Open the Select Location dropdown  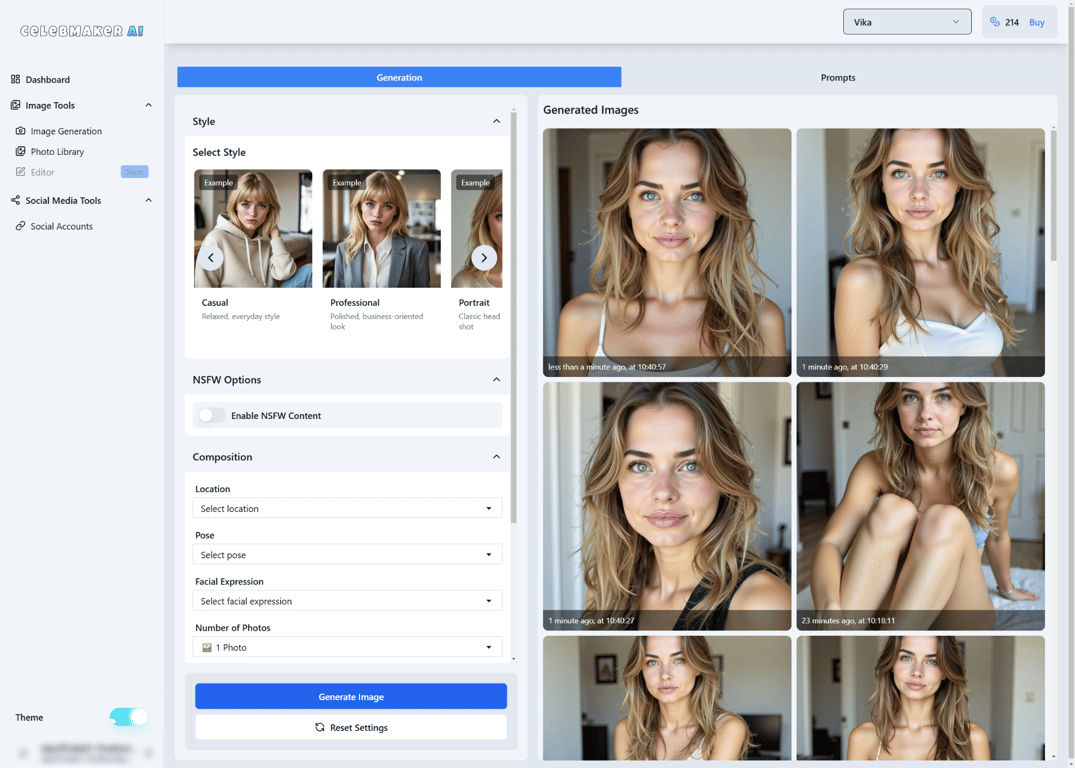coord(347,508)
